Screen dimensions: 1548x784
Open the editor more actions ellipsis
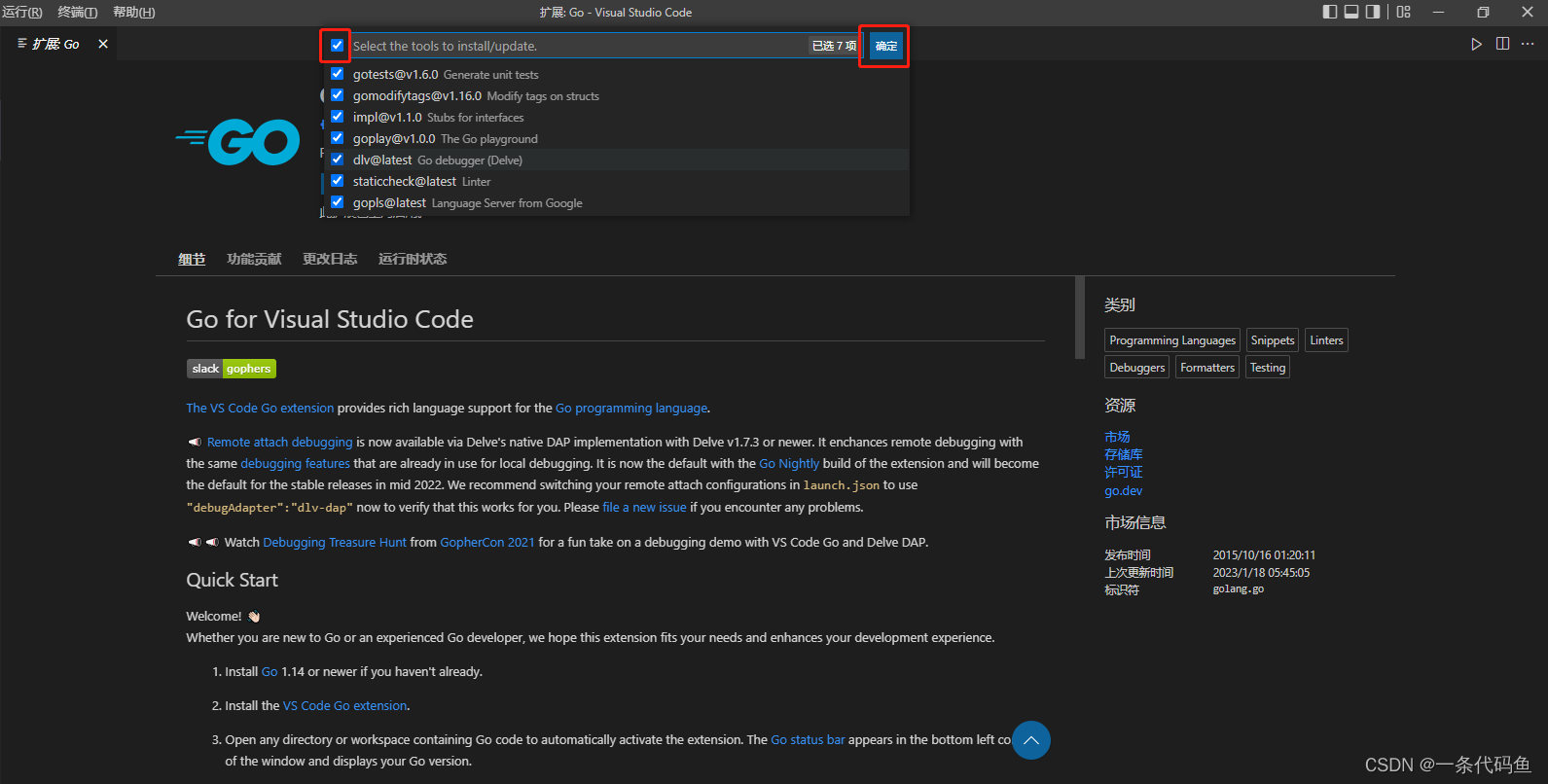[1528, 44]
